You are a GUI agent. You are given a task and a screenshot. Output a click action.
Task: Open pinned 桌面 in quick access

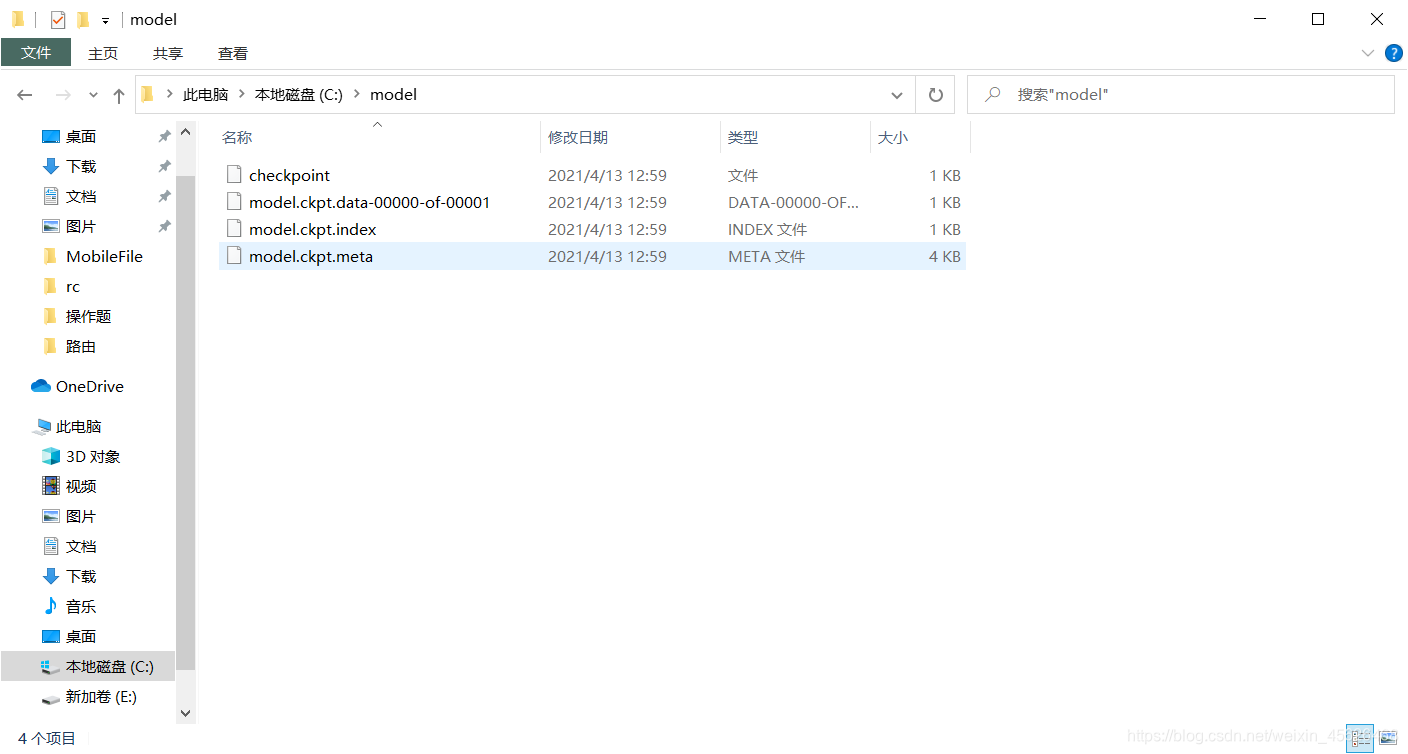81,136
